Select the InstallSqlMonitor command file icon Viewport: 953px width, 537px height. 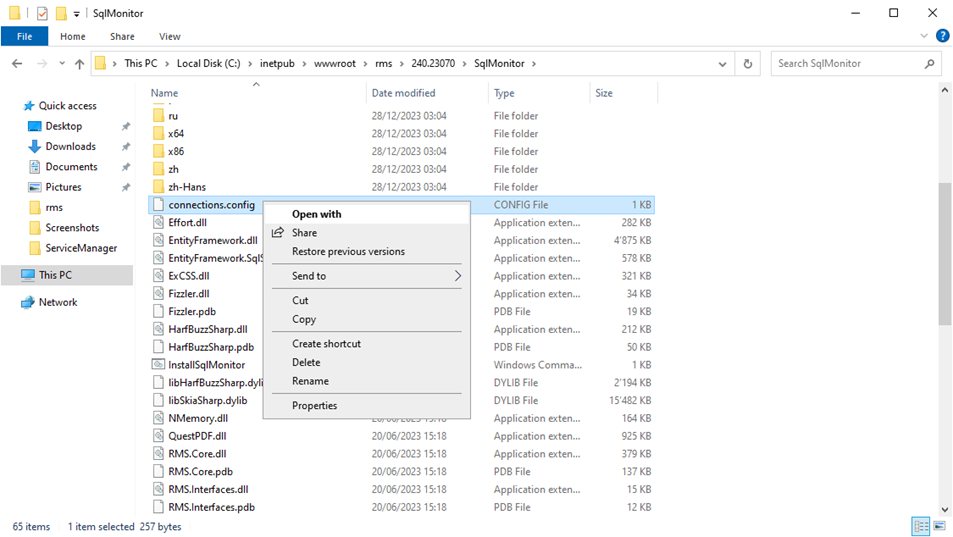(x=159, y=364)
